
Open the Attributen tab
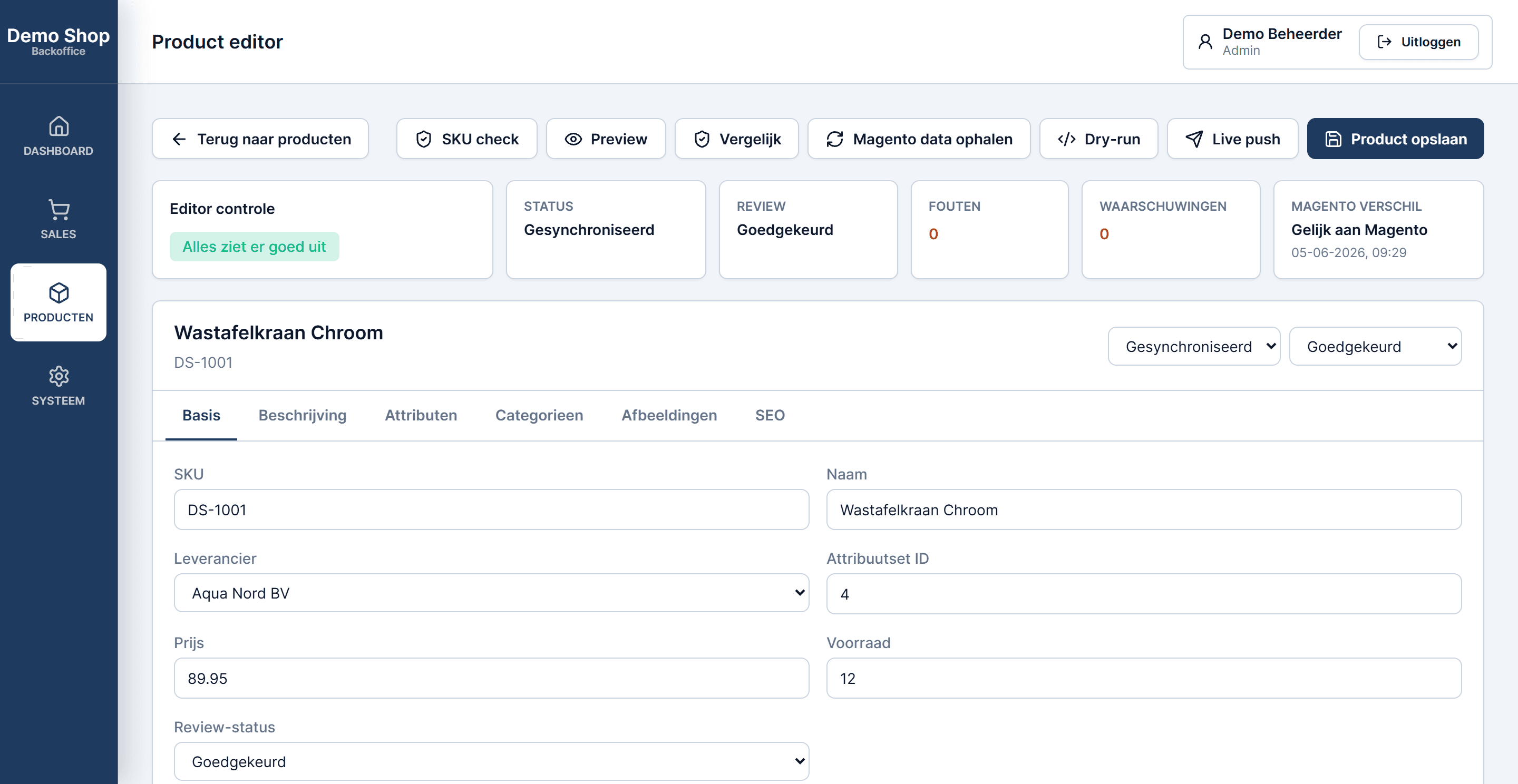point(421,415)
